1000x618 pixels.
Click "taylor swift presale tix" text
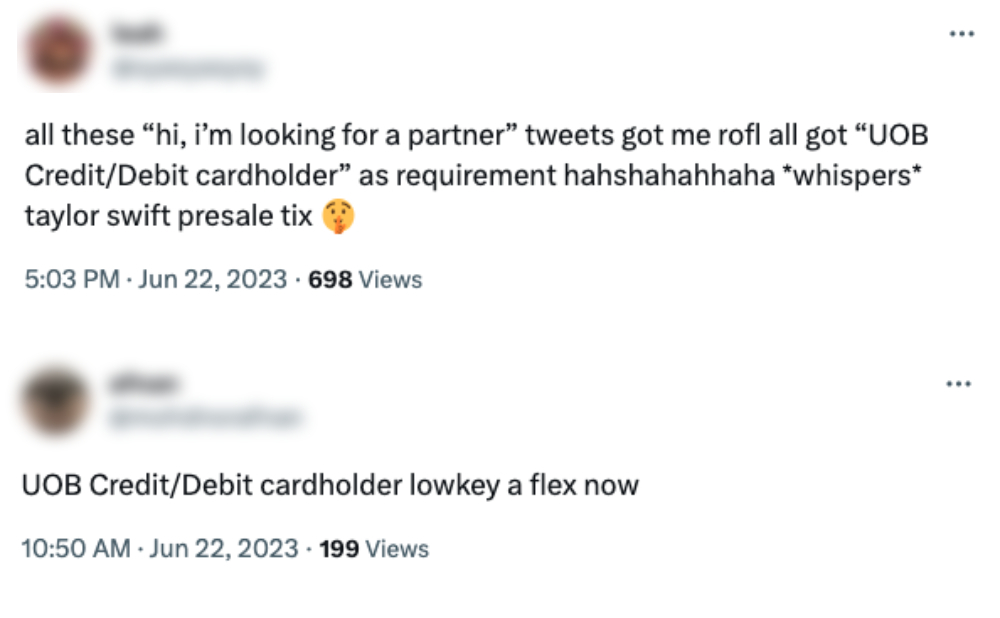pos(168,215)
